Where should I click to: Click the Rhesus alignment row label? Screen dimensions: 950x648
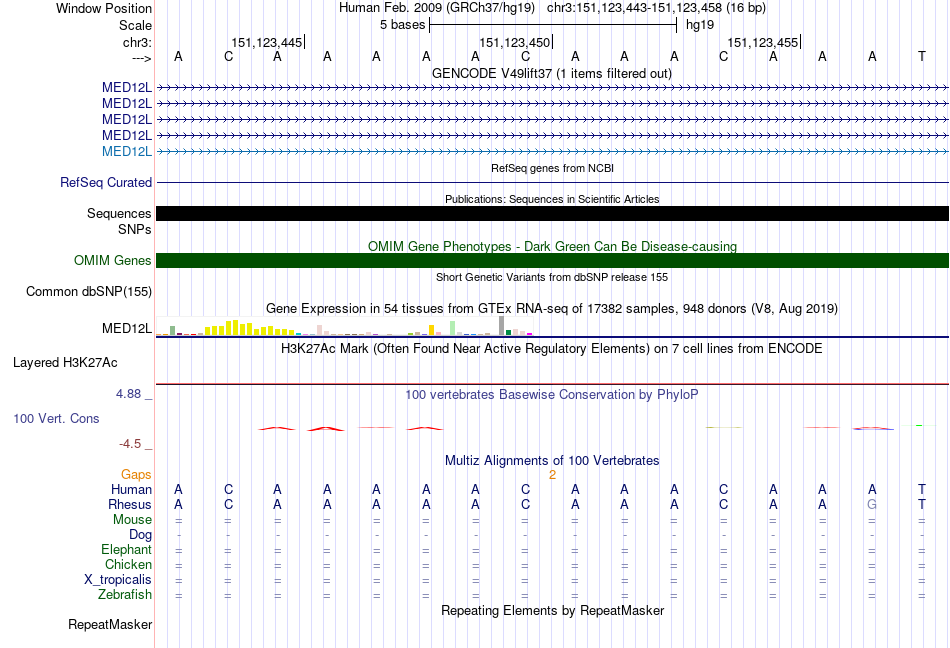130,504
